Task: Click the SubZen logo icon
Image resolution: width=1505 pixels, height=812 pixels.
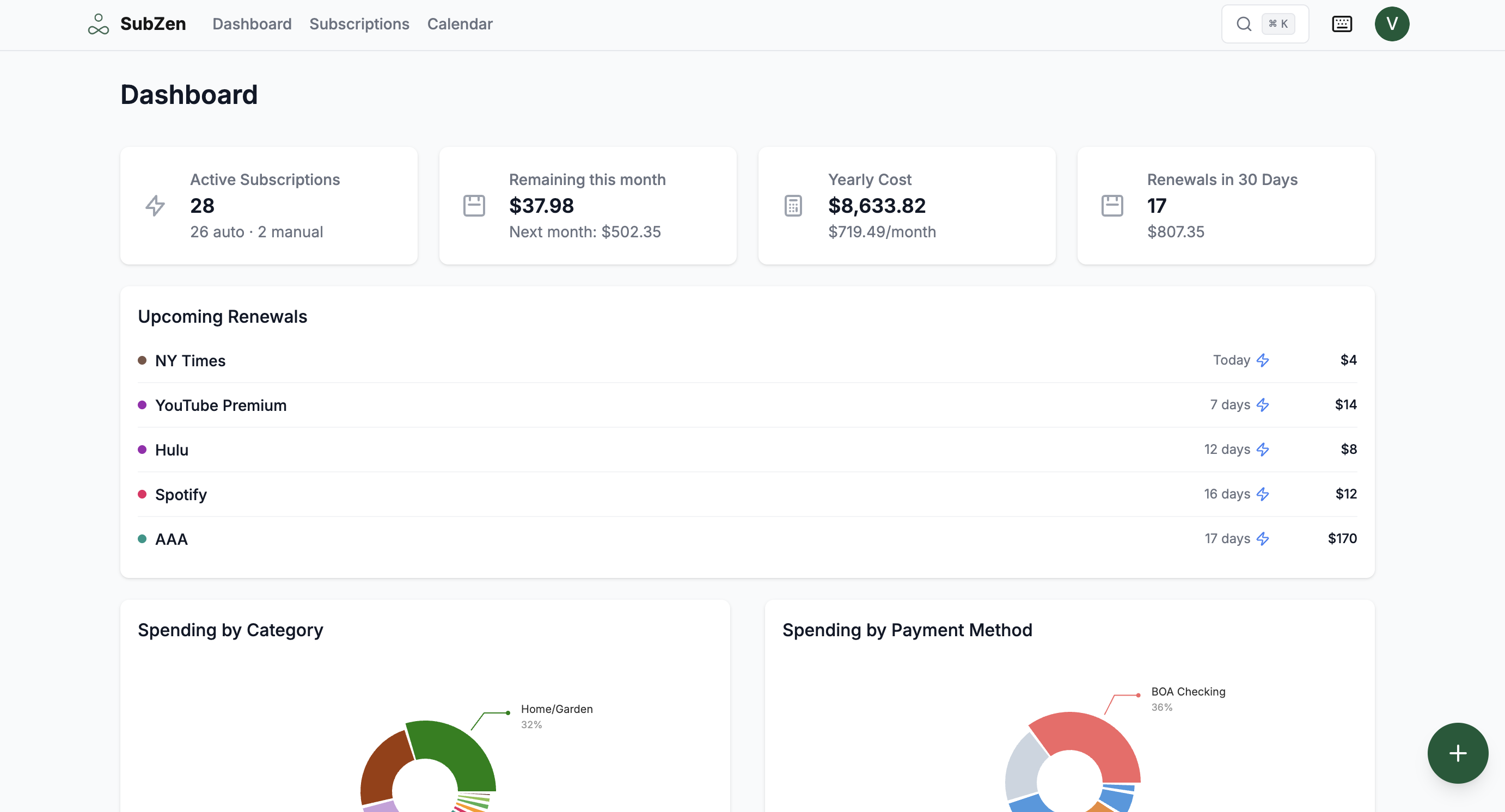Action: point(98,24)
